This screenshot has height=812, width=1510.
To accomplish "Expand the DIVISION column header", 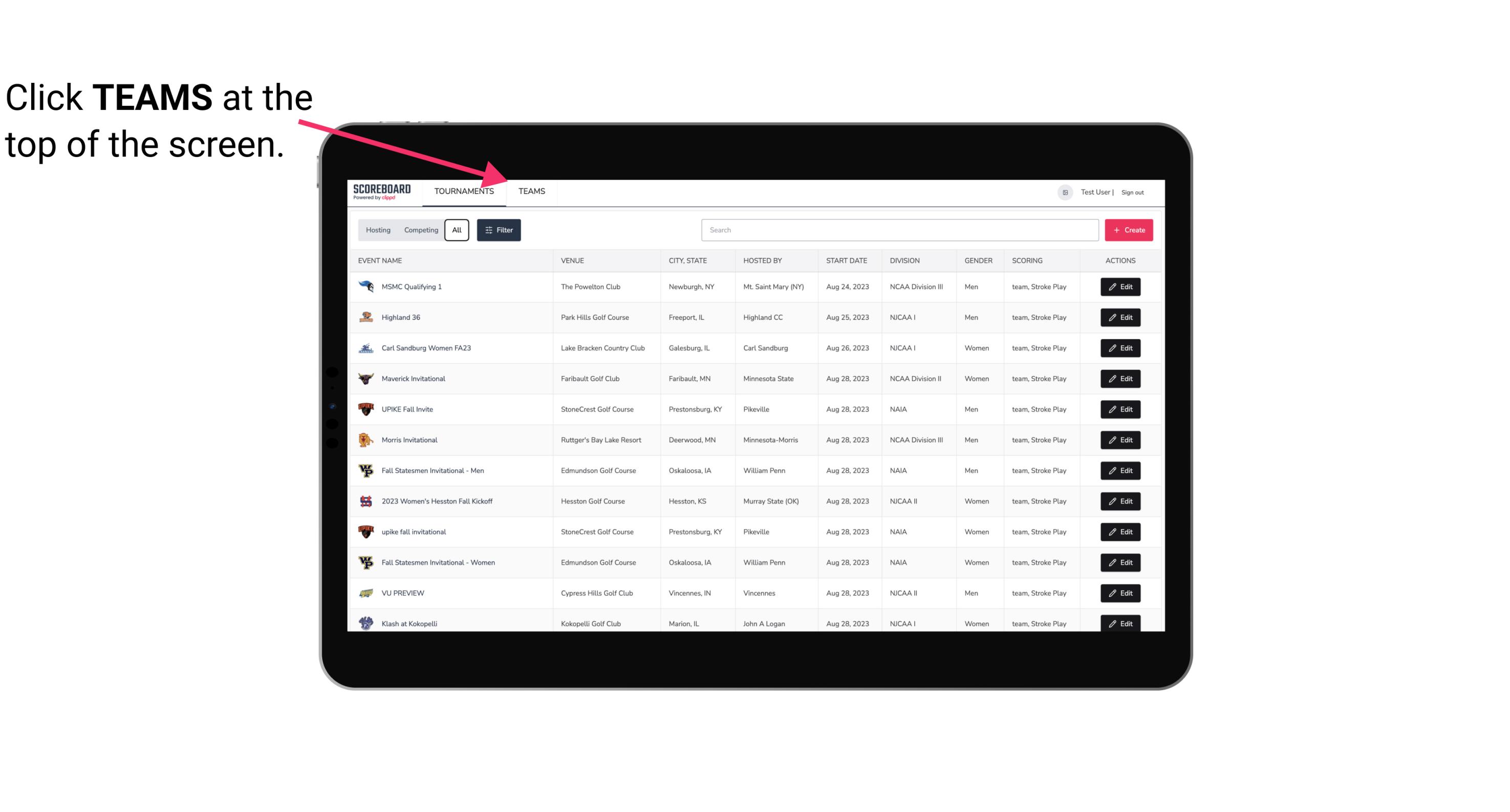I will click(906, 260).
